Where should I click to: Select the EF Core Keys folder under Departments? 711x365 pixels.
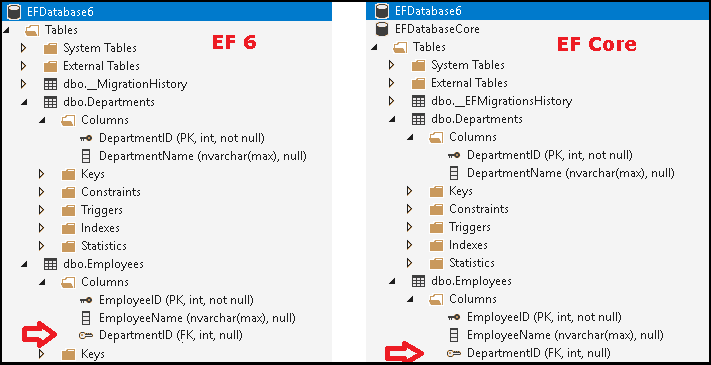coord(461,191)
